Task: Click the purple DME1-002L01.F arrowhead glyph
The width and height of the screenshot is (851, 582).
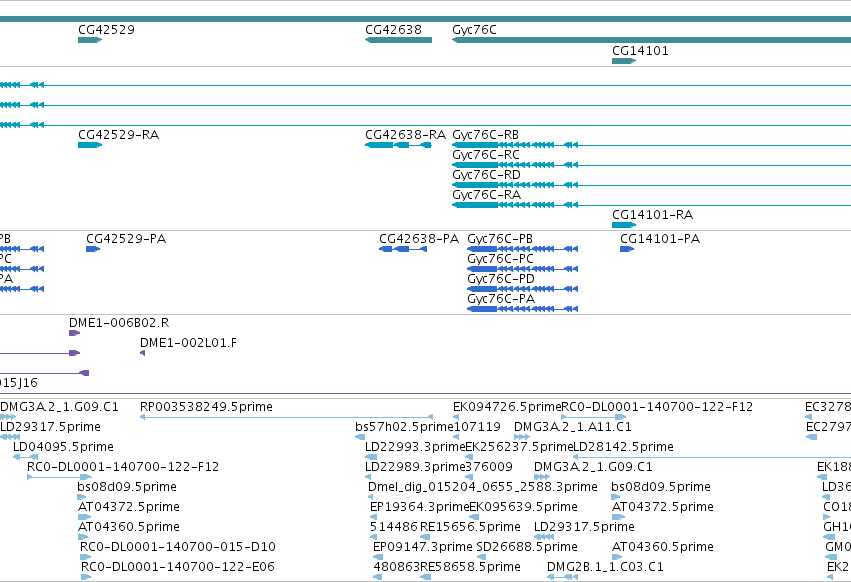Action: click(x=142, y=353)
